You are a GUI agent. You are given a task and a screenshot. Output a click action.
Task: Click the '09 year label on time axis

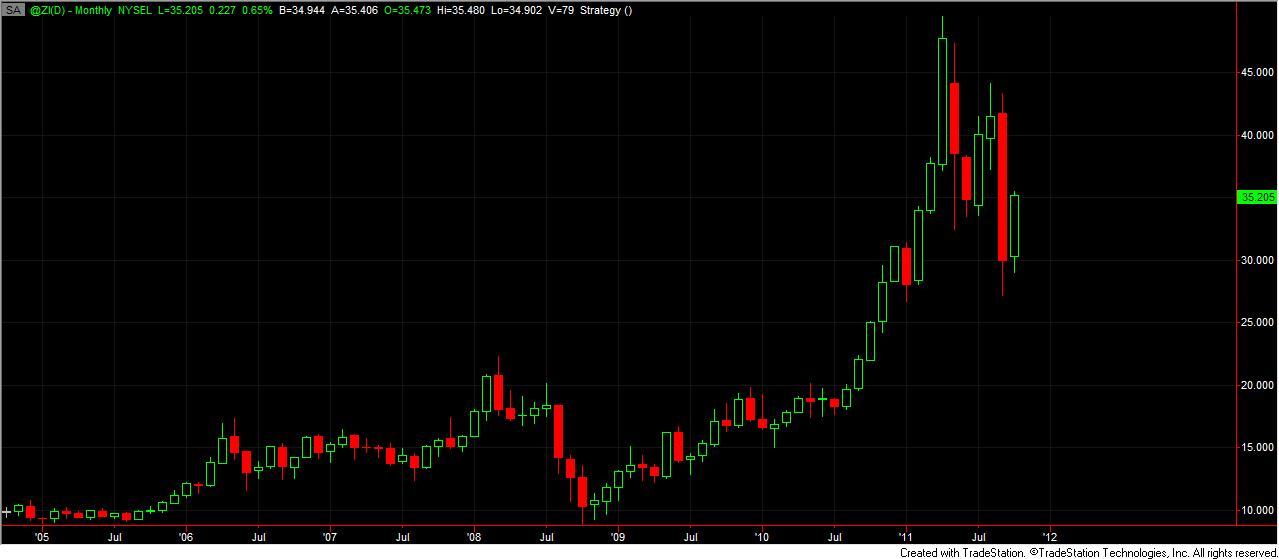click(x=618, y=536)
